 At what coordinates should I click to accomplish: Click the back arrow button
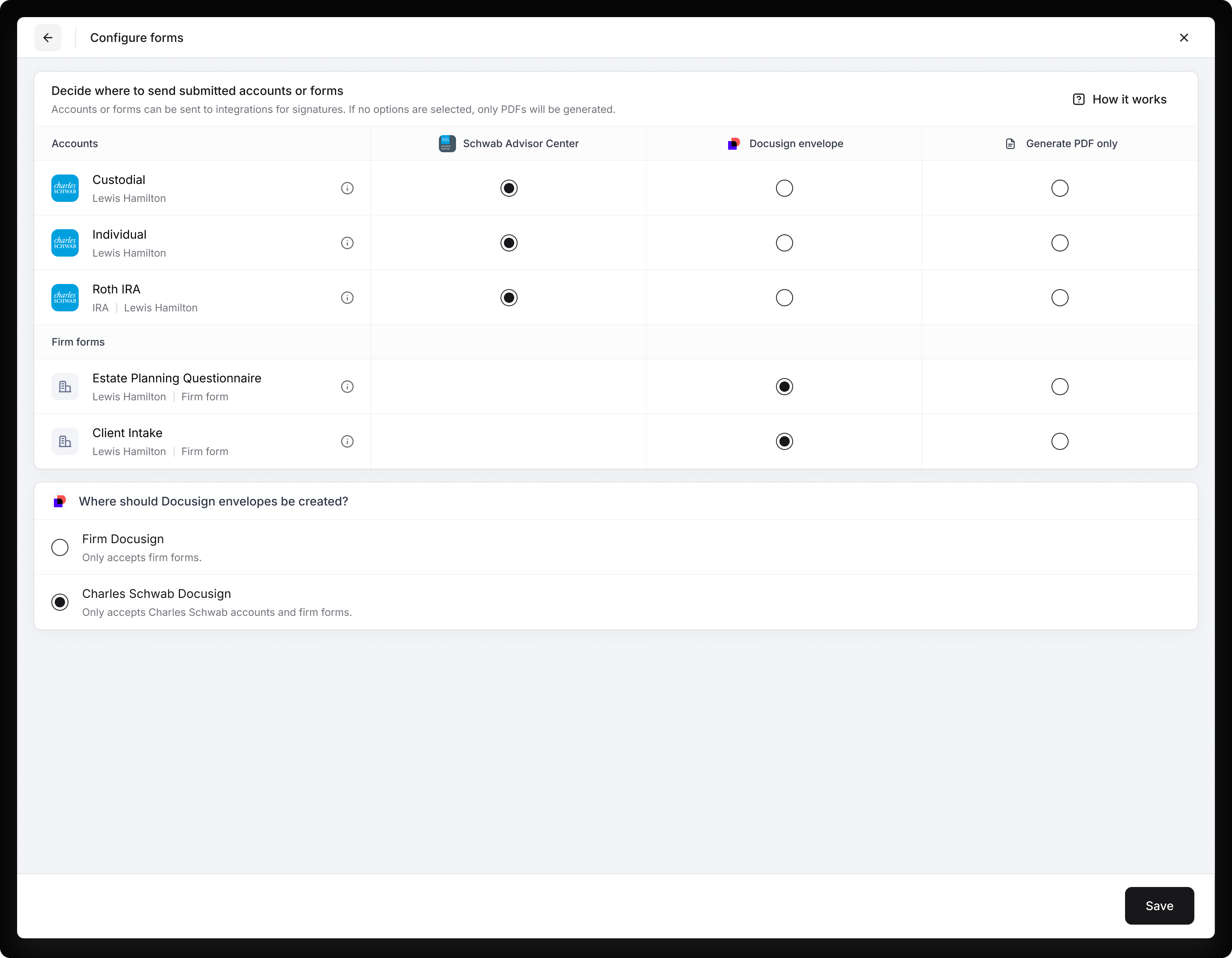click(48, 38)
